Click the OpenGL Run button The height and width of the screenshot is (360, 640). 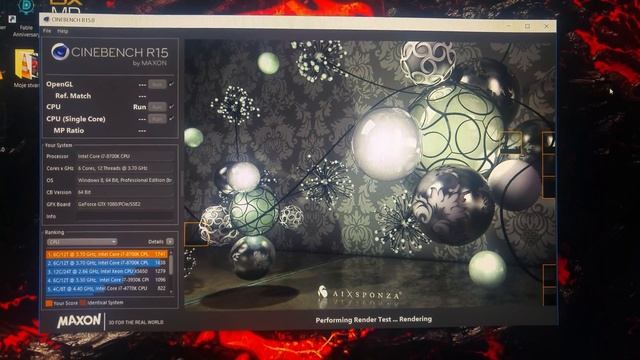coord(157,84)
